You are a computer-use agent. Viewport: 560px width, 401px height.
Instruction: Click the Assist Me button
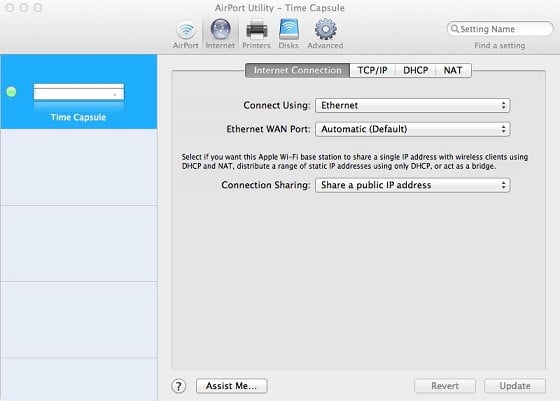tap(231, 386)
